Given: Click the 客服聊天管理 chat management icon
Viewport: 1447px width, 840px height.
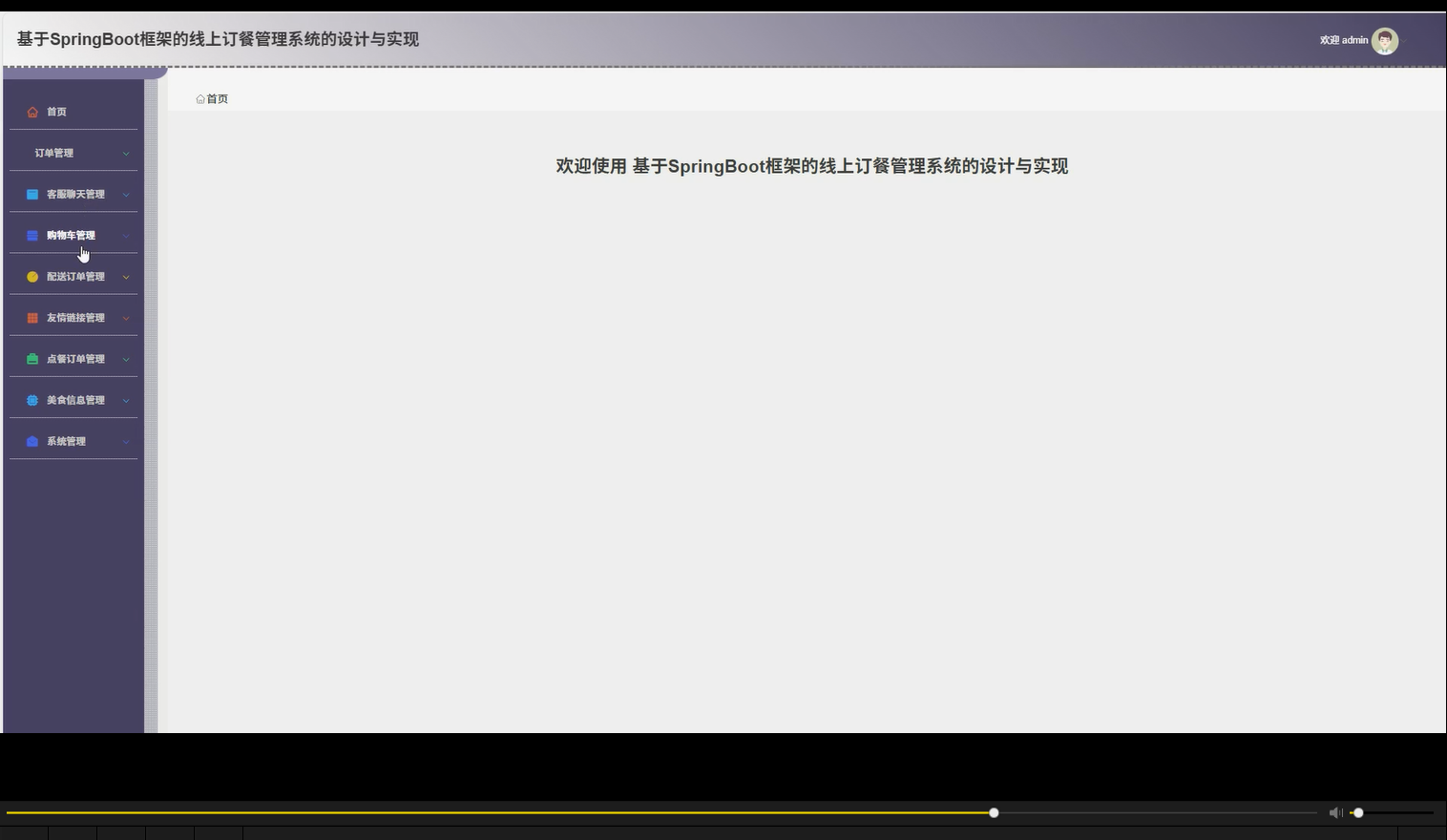Looking at the screenshot, I should click(x=31, y=193).
